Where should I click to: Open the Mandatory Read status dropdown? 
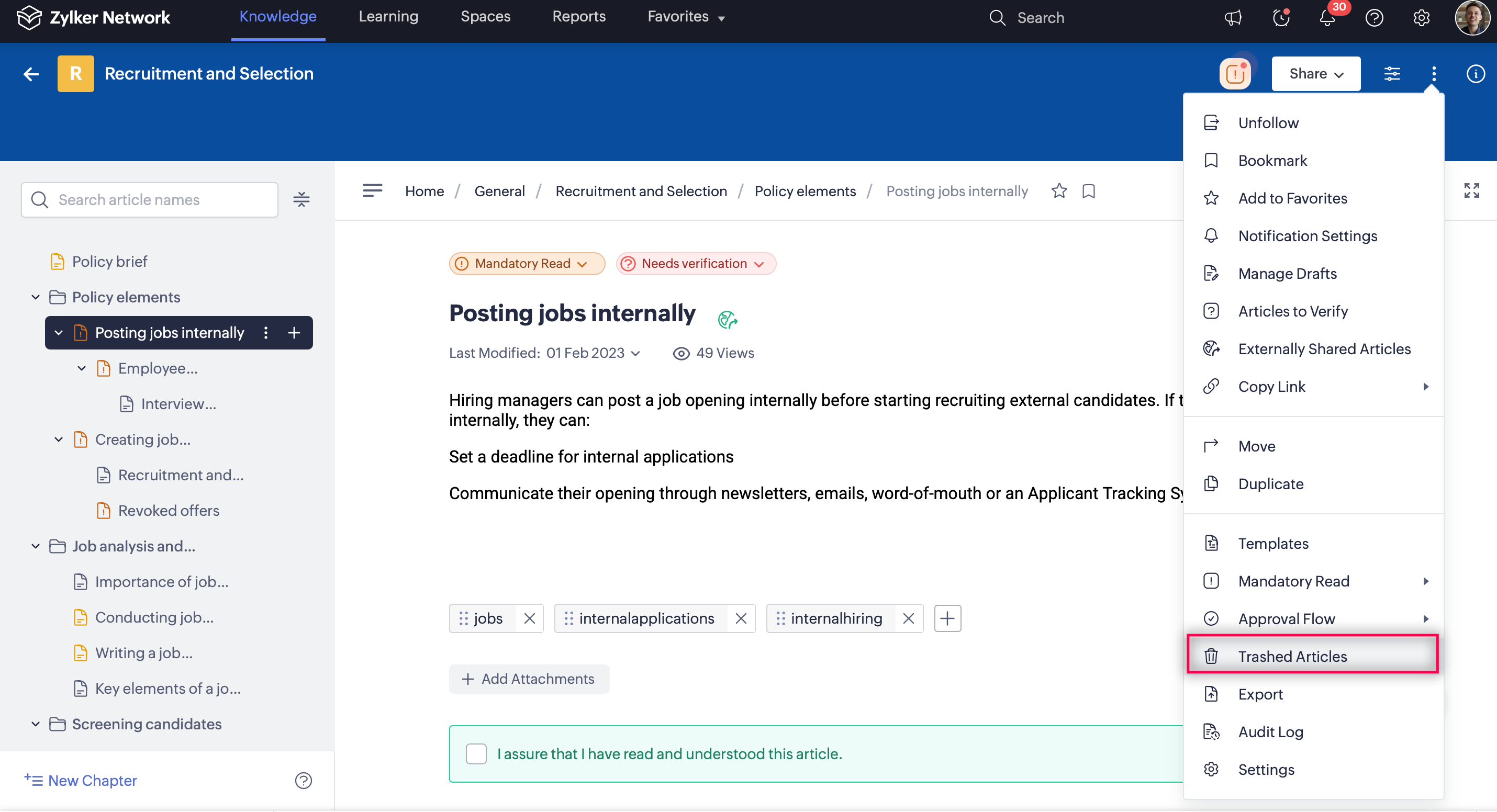coord(527,264)
